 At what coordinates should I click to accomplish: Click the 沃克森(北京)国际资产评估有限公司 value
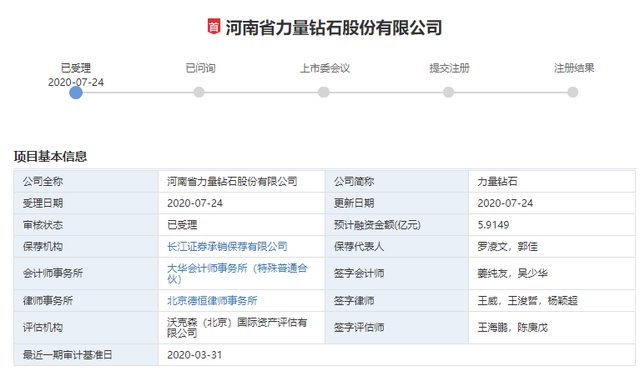tap(237, 328)
